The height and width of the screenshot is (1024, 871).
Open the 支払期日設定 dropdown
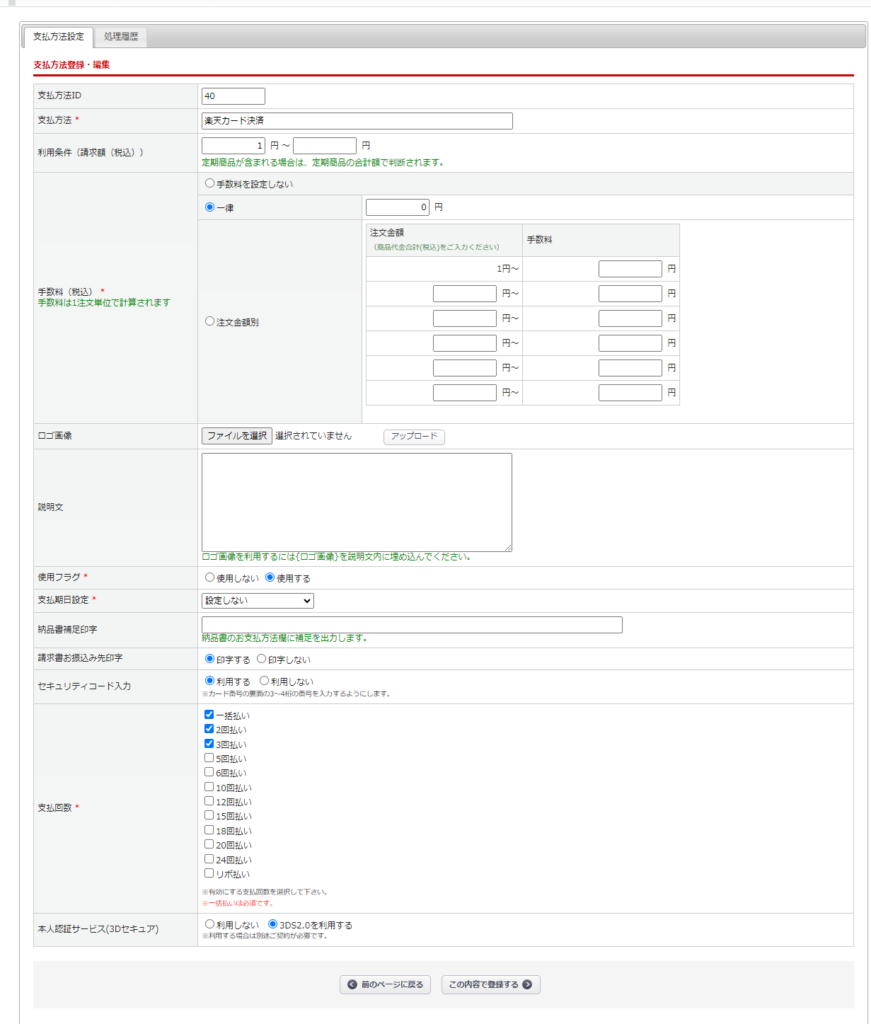click(x=258, y=600)
